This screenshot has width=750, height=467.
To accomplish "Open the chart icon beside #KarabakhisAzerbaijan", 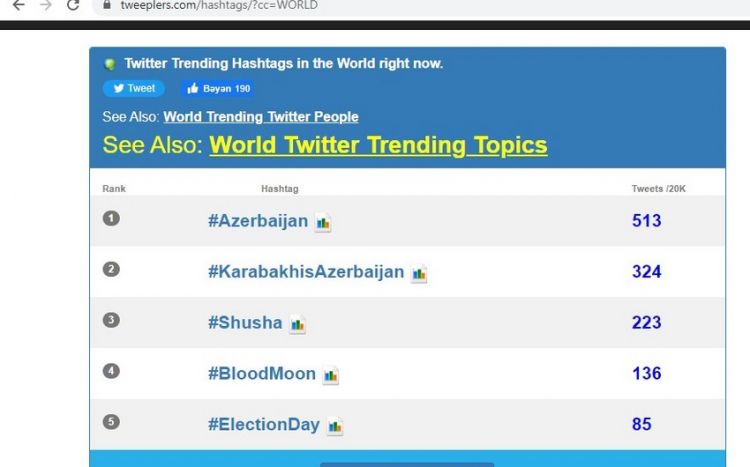I will coord(419,274).
